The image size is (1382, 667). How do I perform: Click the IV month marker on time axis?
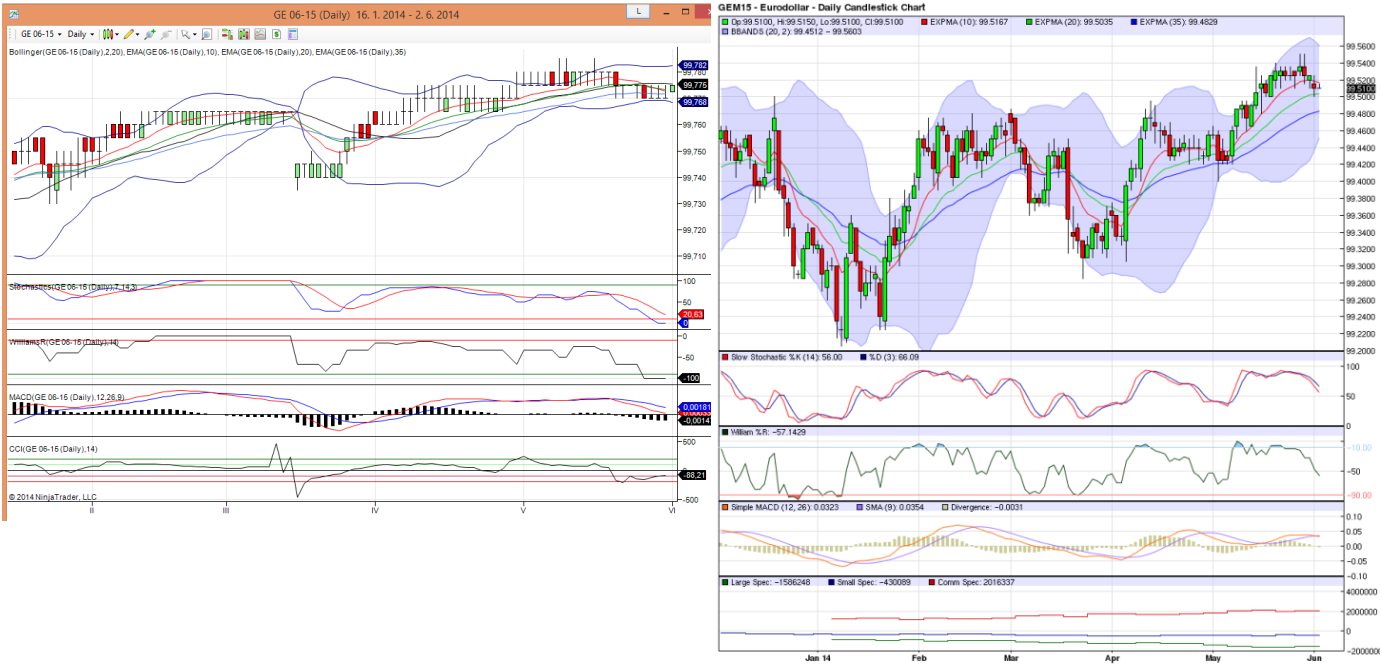(x=374, y=509)
